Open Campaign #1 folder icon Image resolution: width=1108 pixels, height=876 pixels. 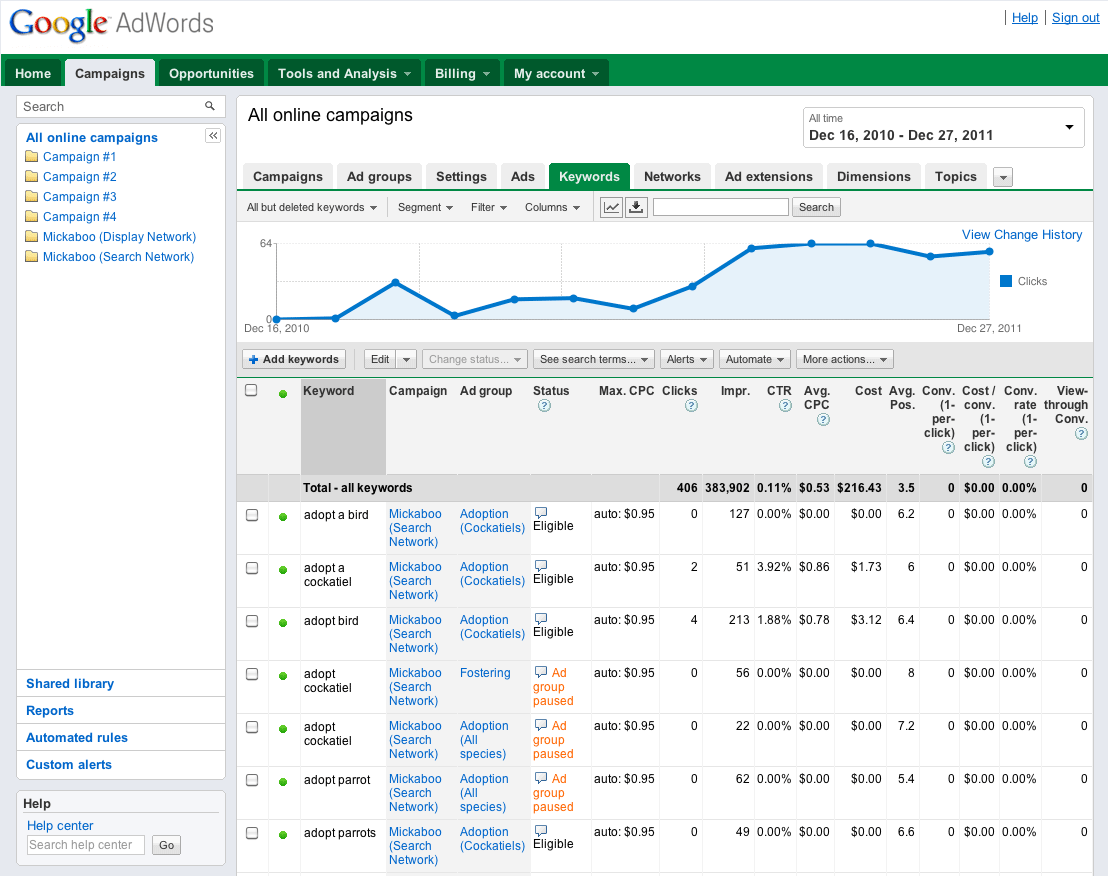pos(32,156)
